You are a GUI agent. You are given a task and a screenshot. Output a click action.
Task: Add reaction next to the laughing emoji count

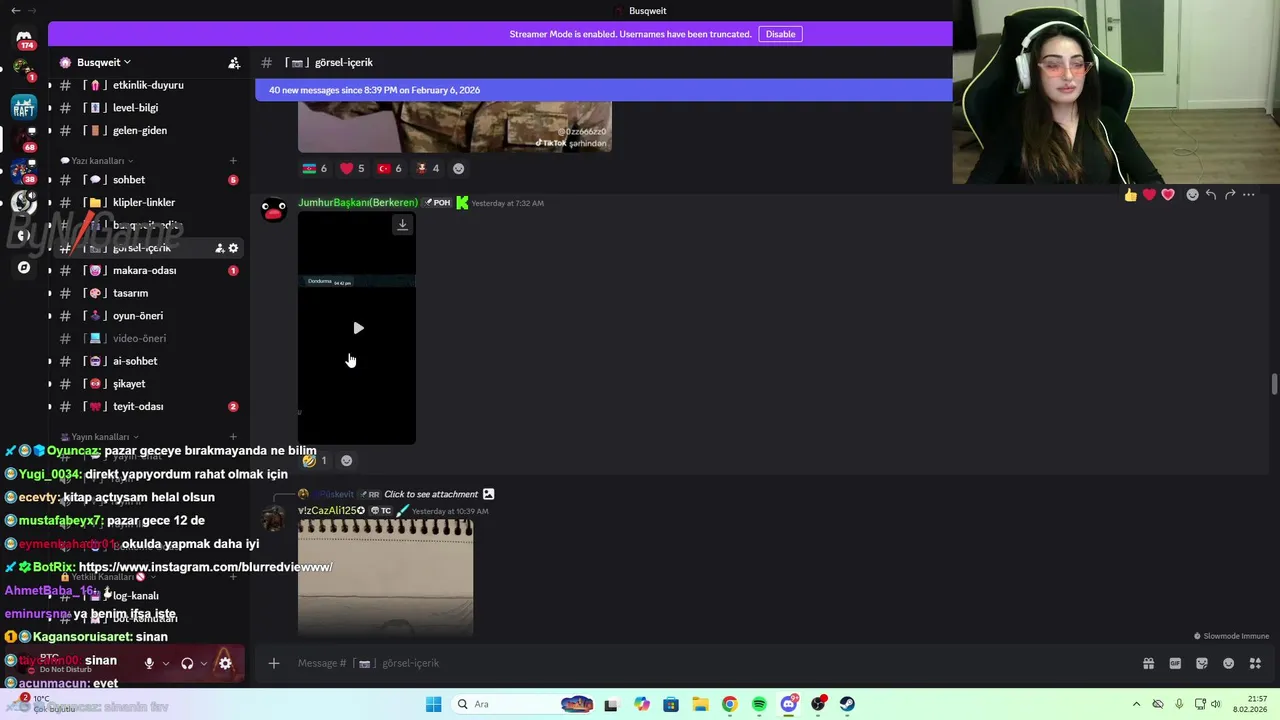pos(346,461)
